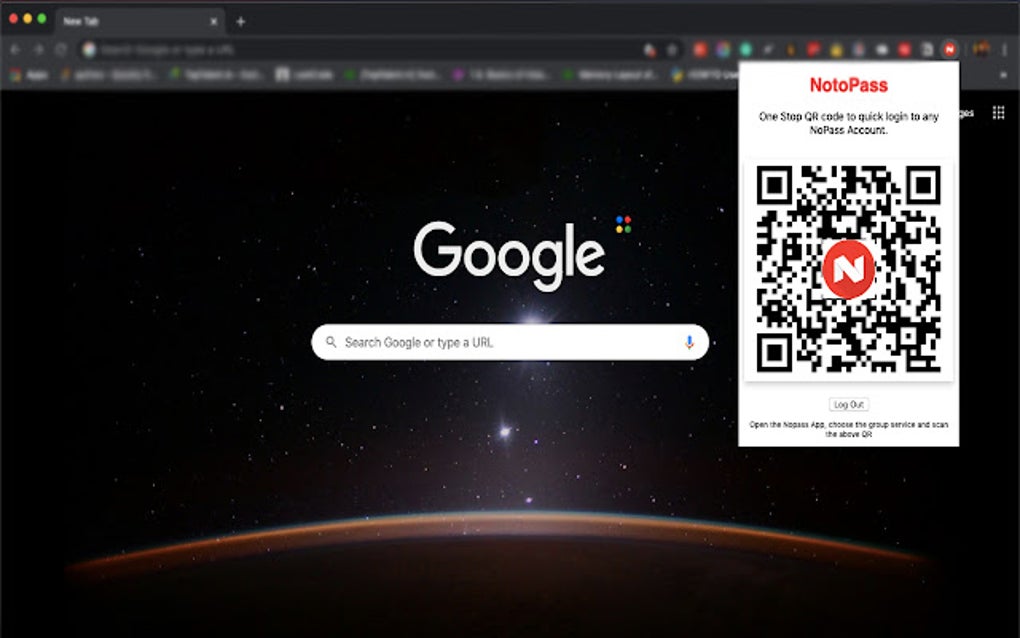1020x638 pixels.
Task: Click the voice search microphone icon
Action: click(690, 342)
